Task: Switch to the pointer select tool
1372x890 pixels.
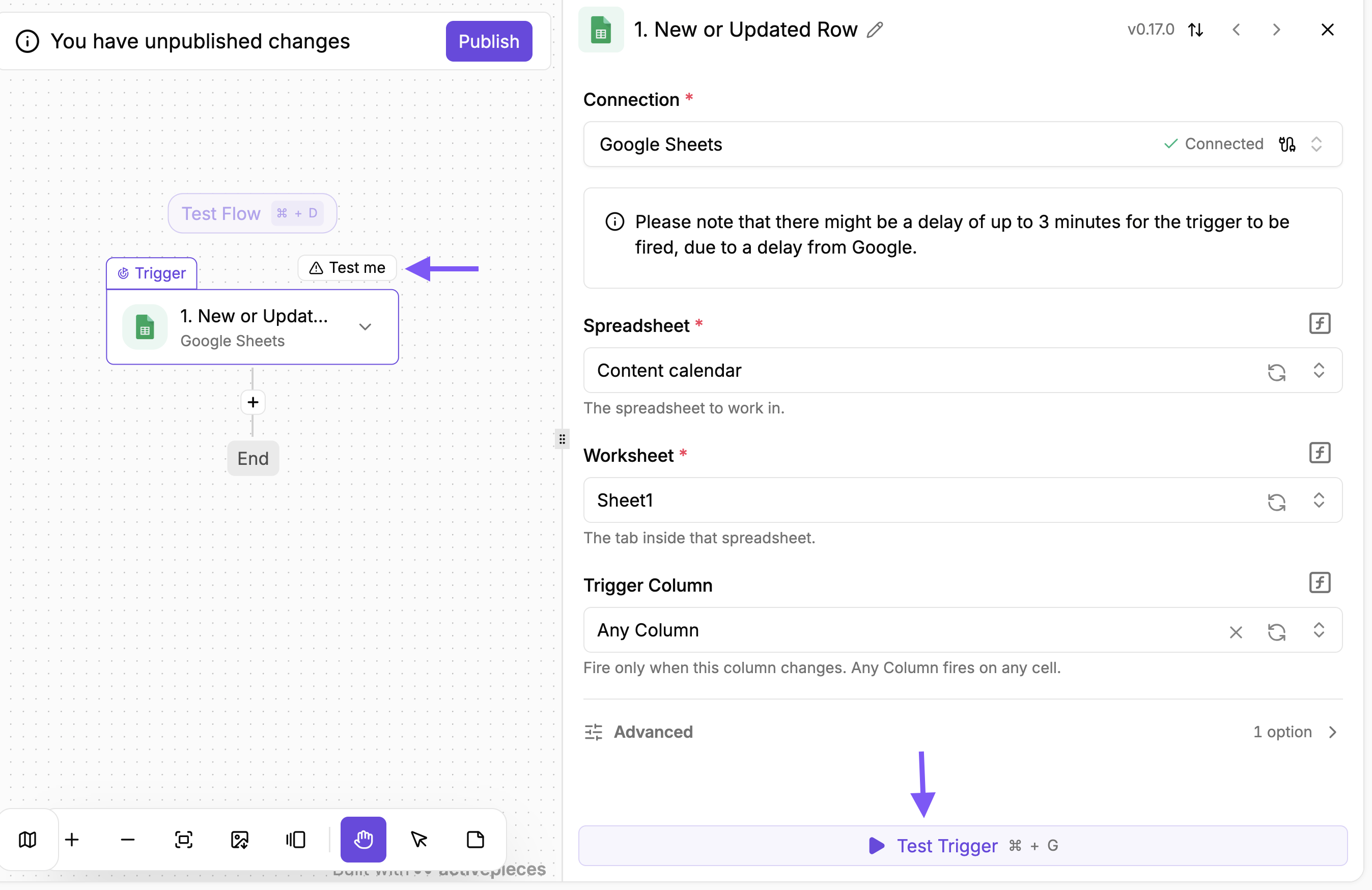Action: (419, 839)
